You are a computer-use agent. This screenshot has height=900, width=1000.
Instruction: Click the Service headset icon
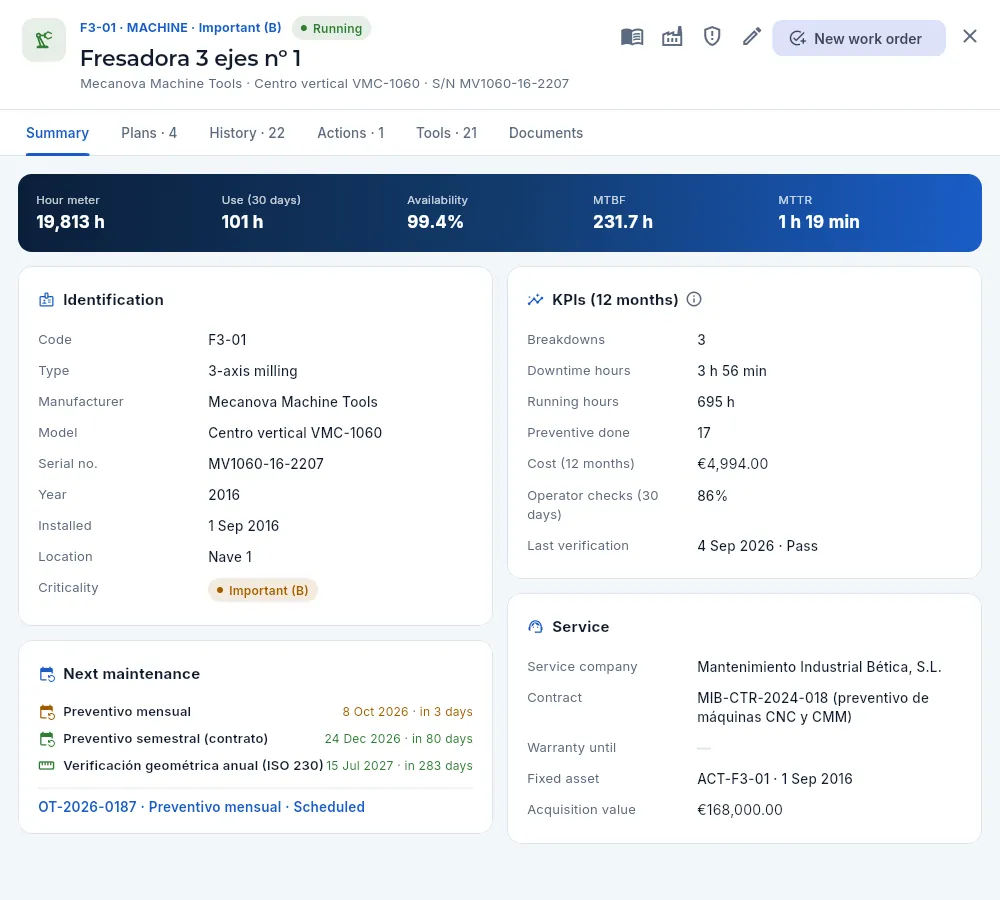[535, 626]
